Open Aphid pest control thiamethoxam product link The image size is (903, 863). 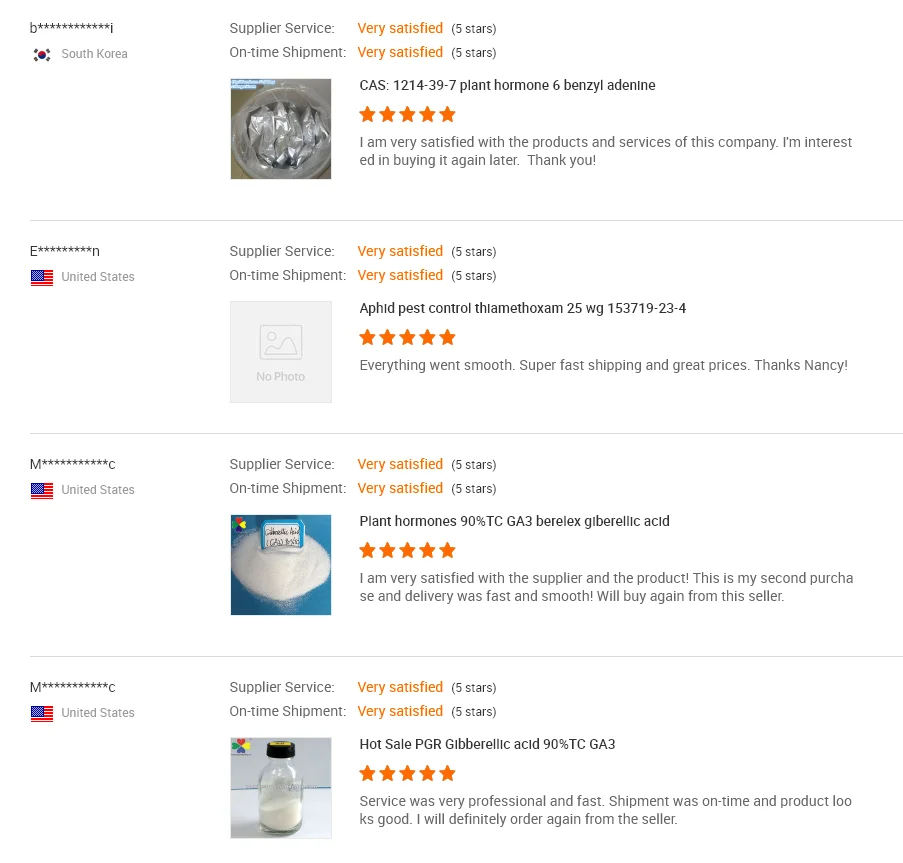[522, 309]
